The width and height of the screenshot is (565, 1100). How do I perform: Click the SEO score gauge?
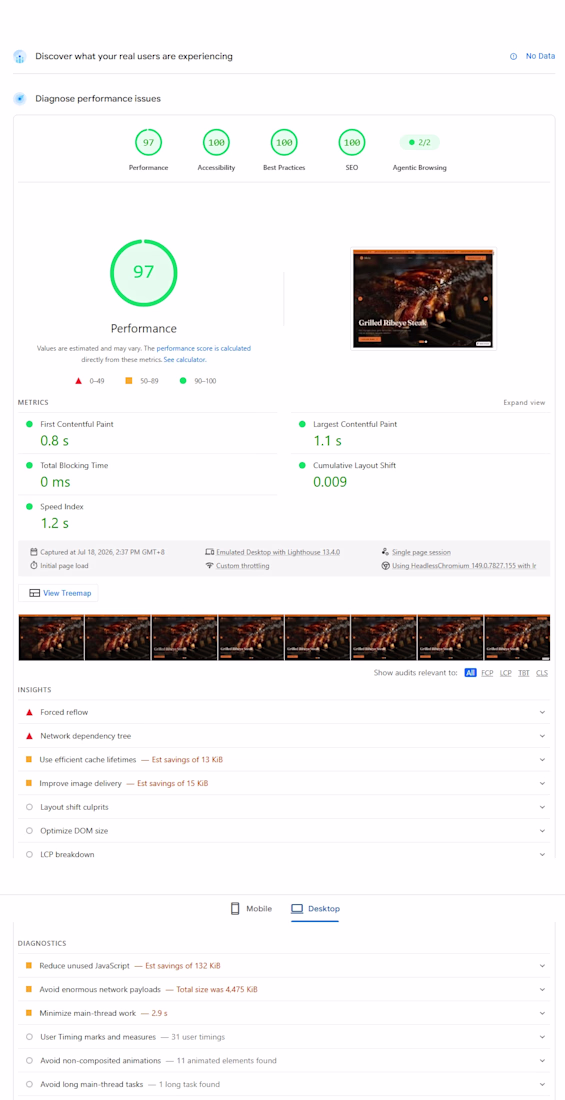point(352,142)
